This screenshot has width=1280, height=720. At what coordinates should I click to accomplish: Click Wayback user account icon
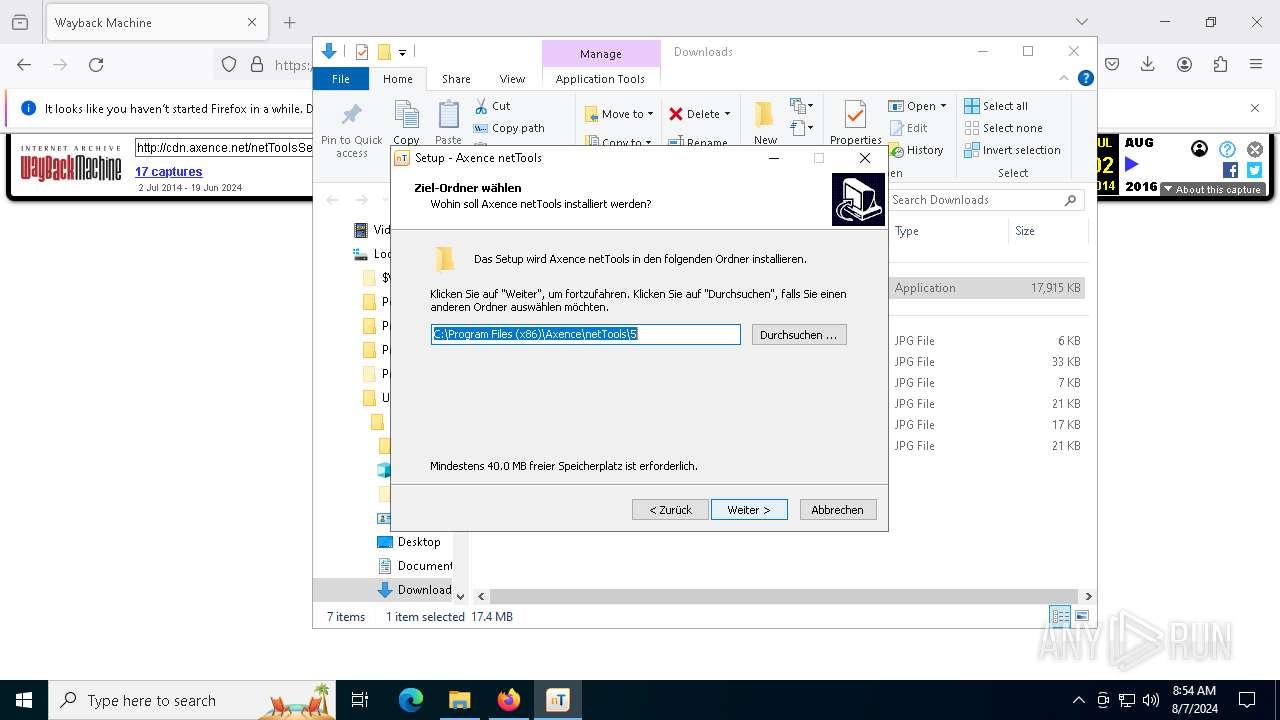pos(1199,149)
